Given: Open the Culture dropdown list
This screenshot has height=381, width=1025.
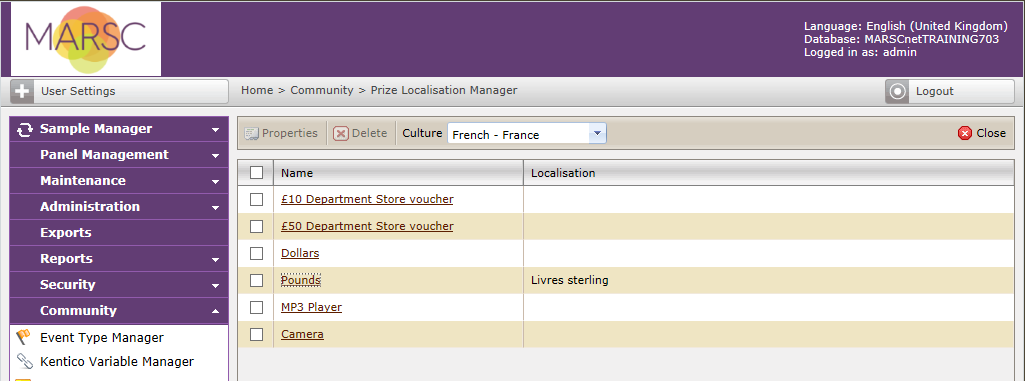Looking at the screenshot, I should point(596,134).
